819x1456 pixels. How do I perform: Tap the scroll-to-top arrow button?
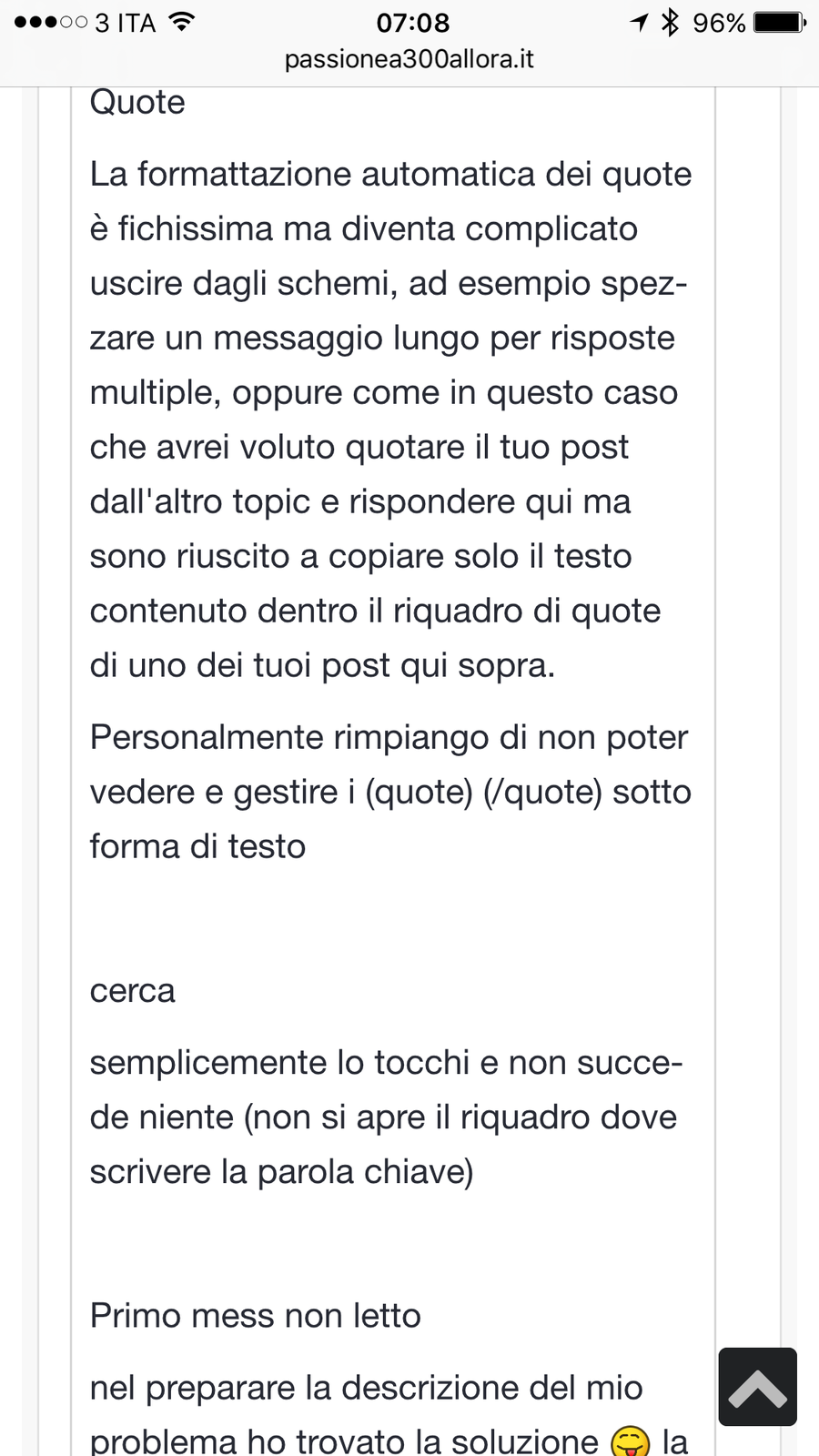point(757,1386)
